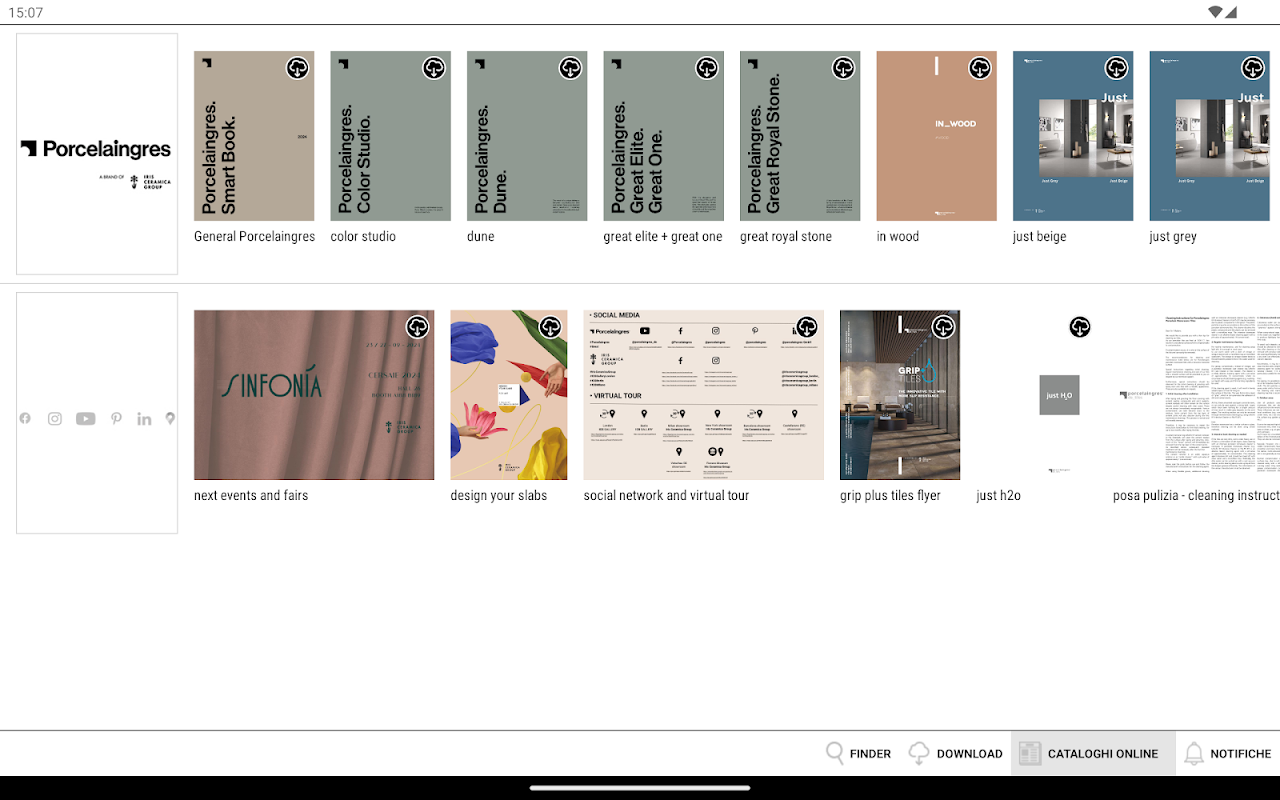Download the Great Royal Stone catalog

pos(844,68)
